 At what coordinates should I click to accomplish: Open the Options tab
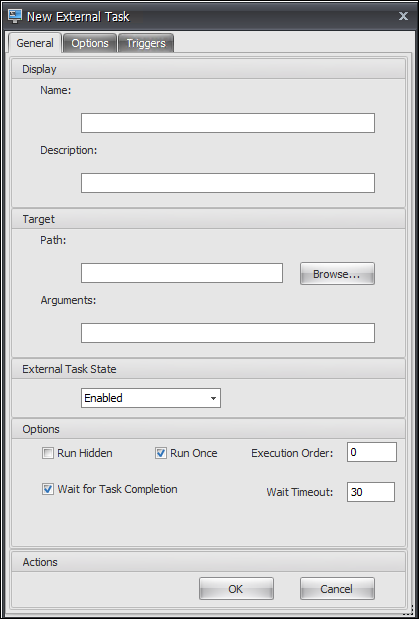click(90, 43)
